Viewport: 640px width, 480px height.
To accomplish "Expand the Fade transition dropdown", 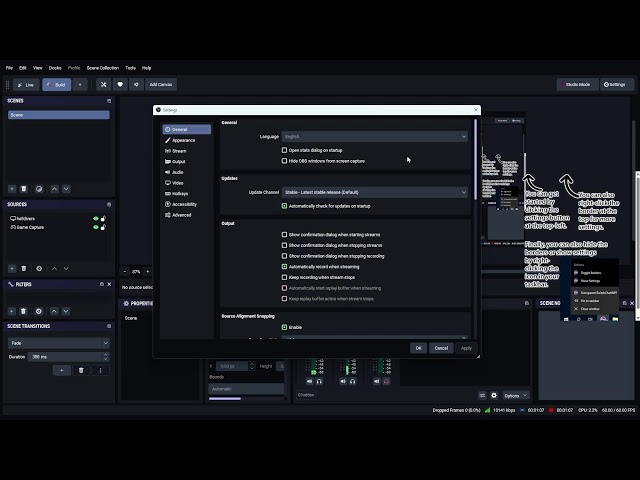I will tap(59, 343).
